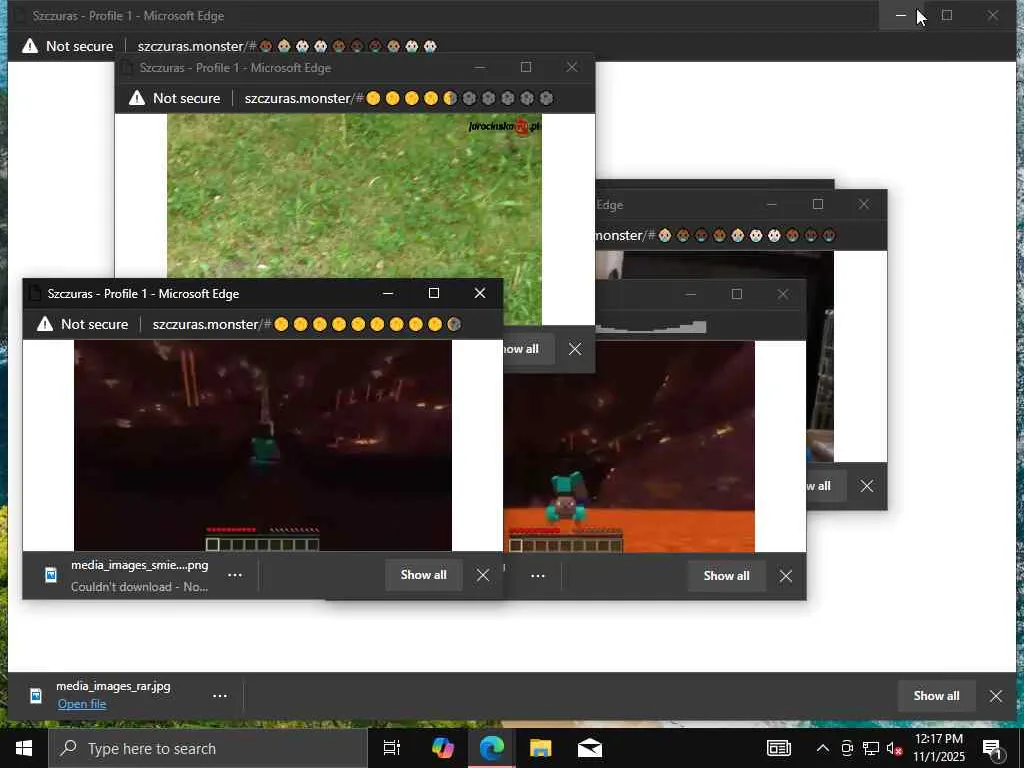Close the right Edge window with face emoji URL
1024x768 pixels.
tap(864, 204)
